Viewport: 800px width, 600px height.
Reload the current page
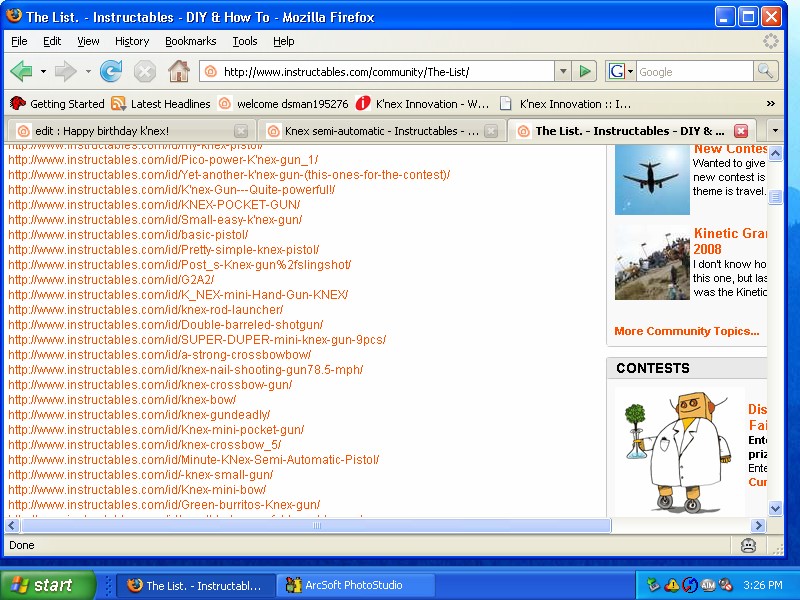pos(110,71)
